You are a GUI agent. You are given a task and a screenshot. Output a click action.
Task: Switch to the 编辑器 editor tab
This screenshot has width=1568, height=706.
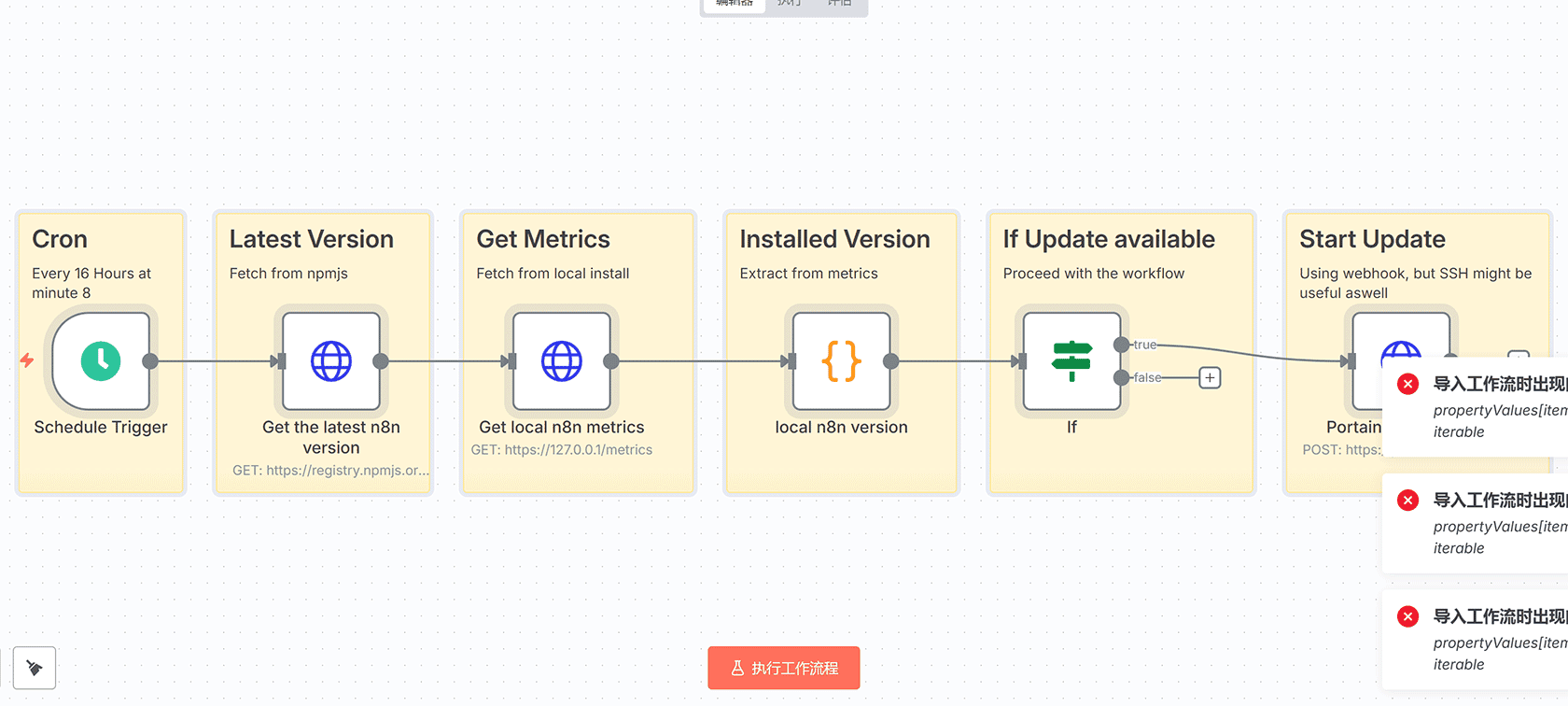(734, 4)
